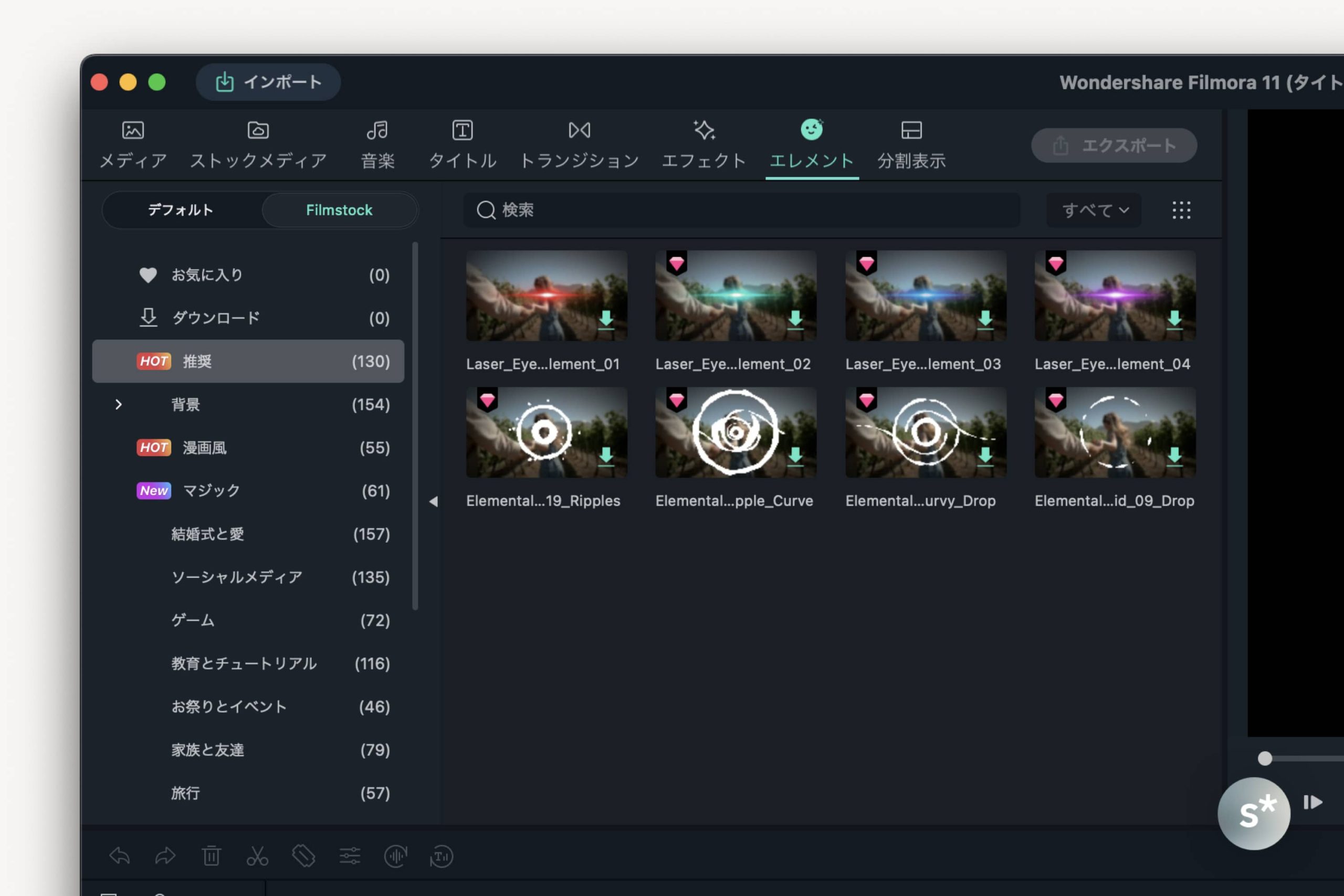Select Elemental...pple_Curve thumbnail
Viewport: 1344px width, 896px height.
(x=736, y=433)
